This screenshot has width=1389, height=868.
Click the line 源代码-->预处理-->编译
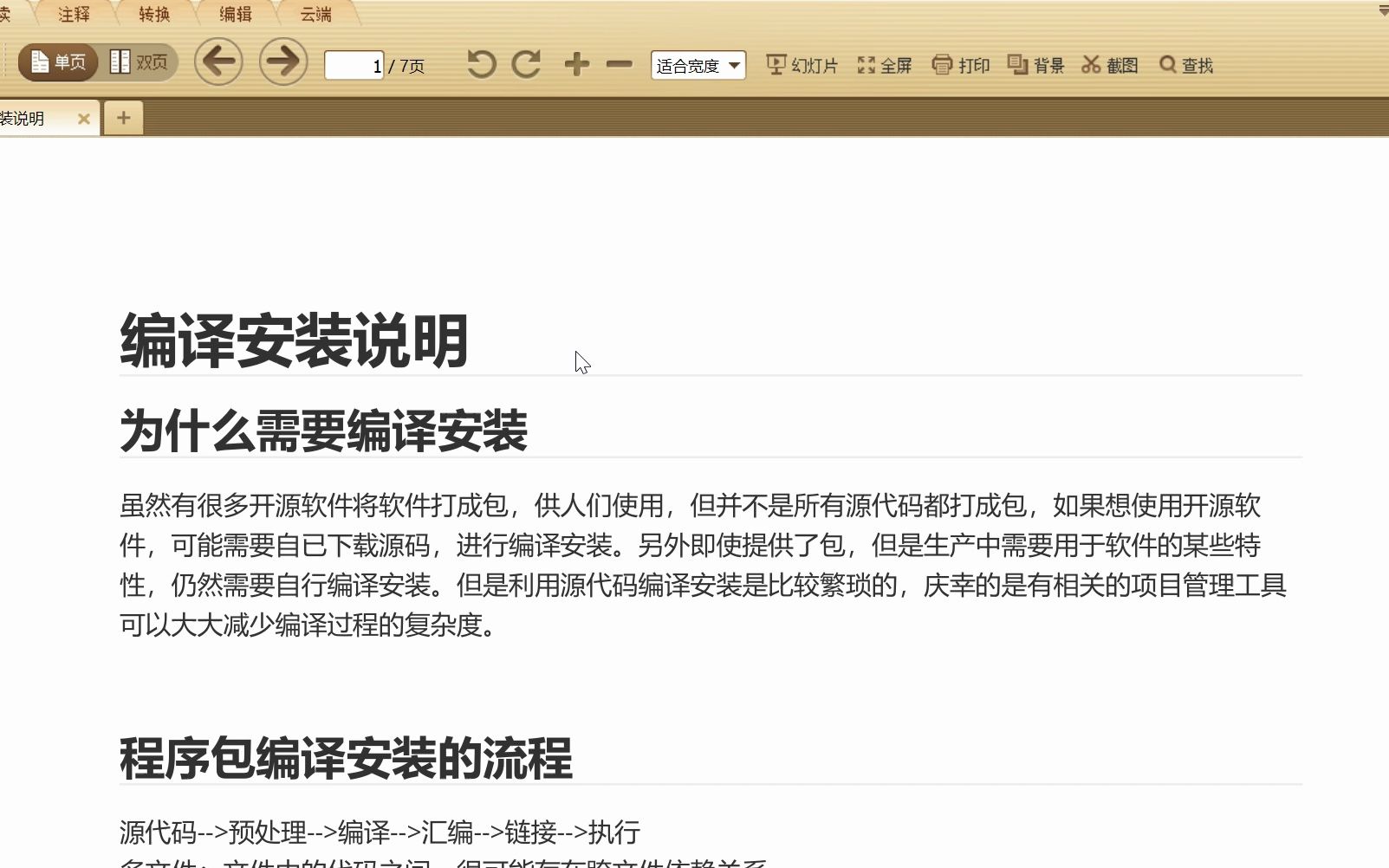pyautogui.click(x=380, y=832)
